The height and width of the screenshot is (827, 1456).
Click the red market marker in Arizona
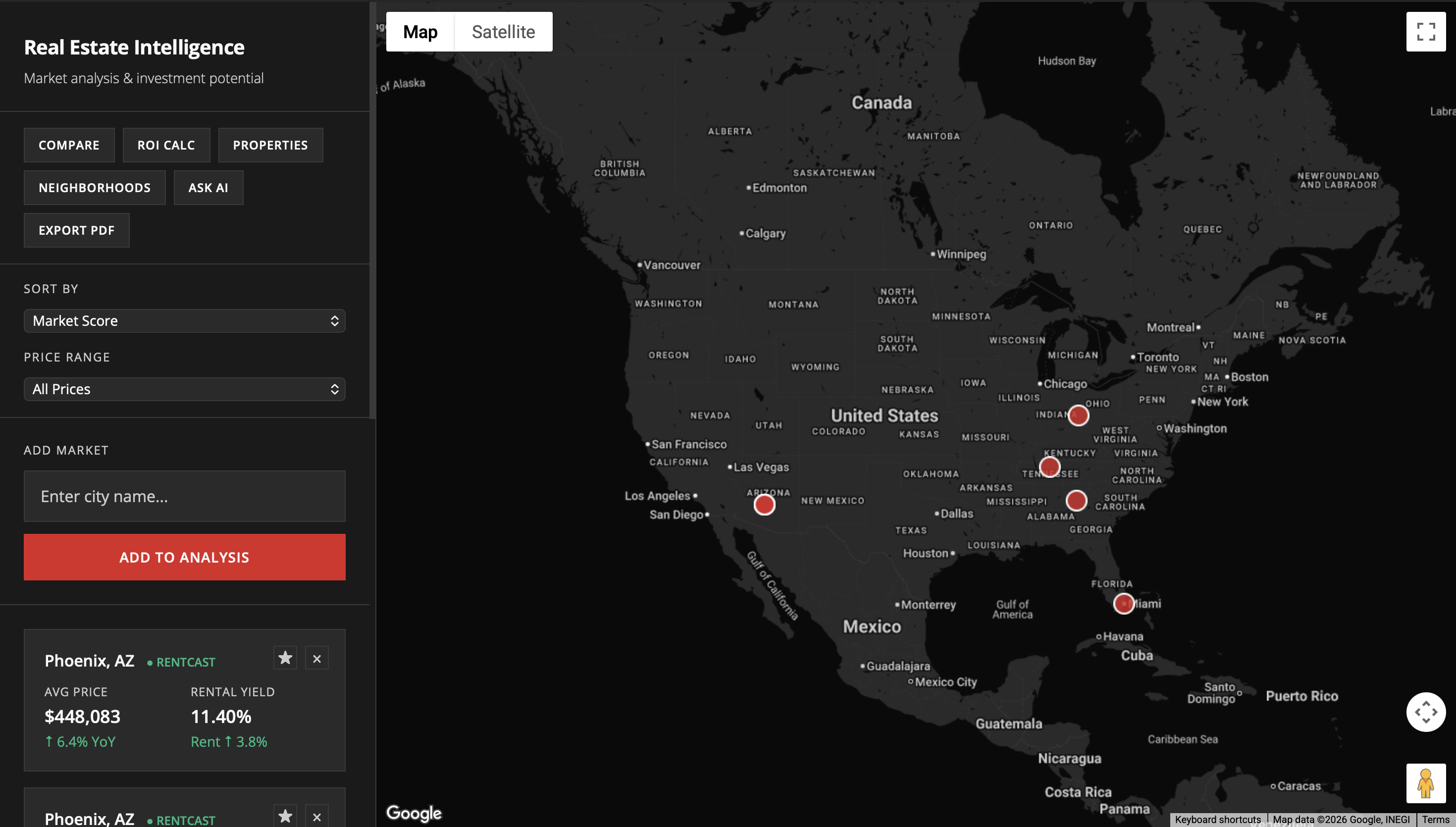click(x=764, y=505)
